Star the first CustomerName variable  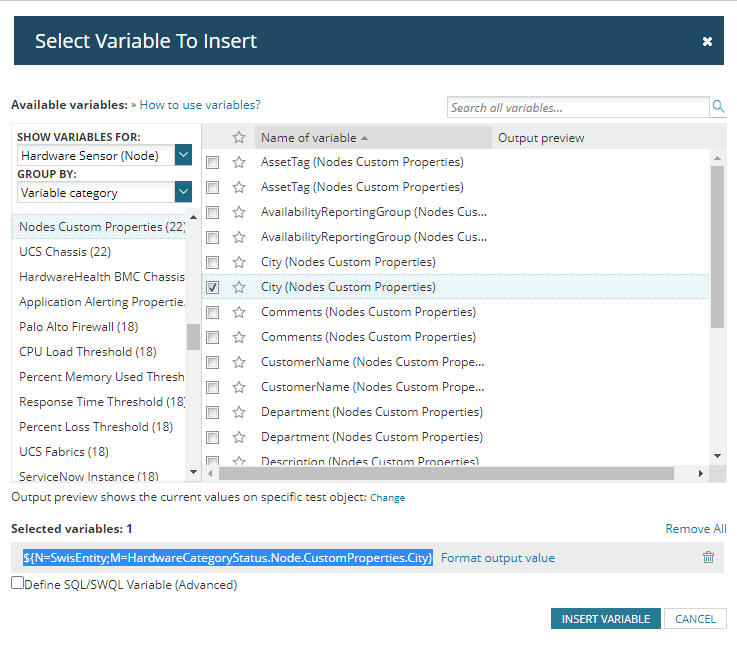coord(239,362)
